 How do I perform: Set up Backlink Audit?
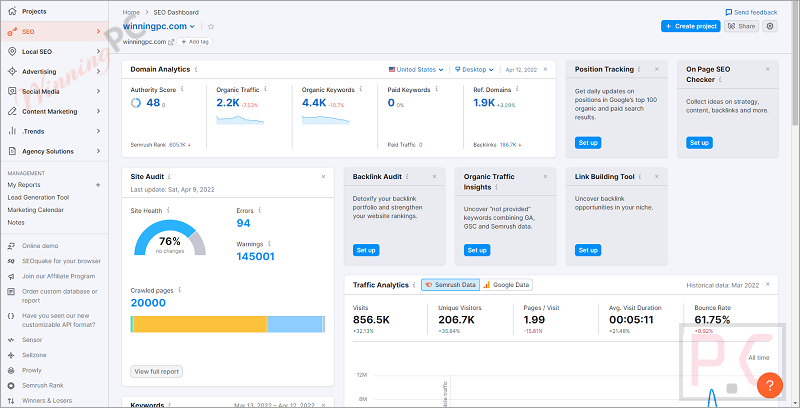(366, 250)
